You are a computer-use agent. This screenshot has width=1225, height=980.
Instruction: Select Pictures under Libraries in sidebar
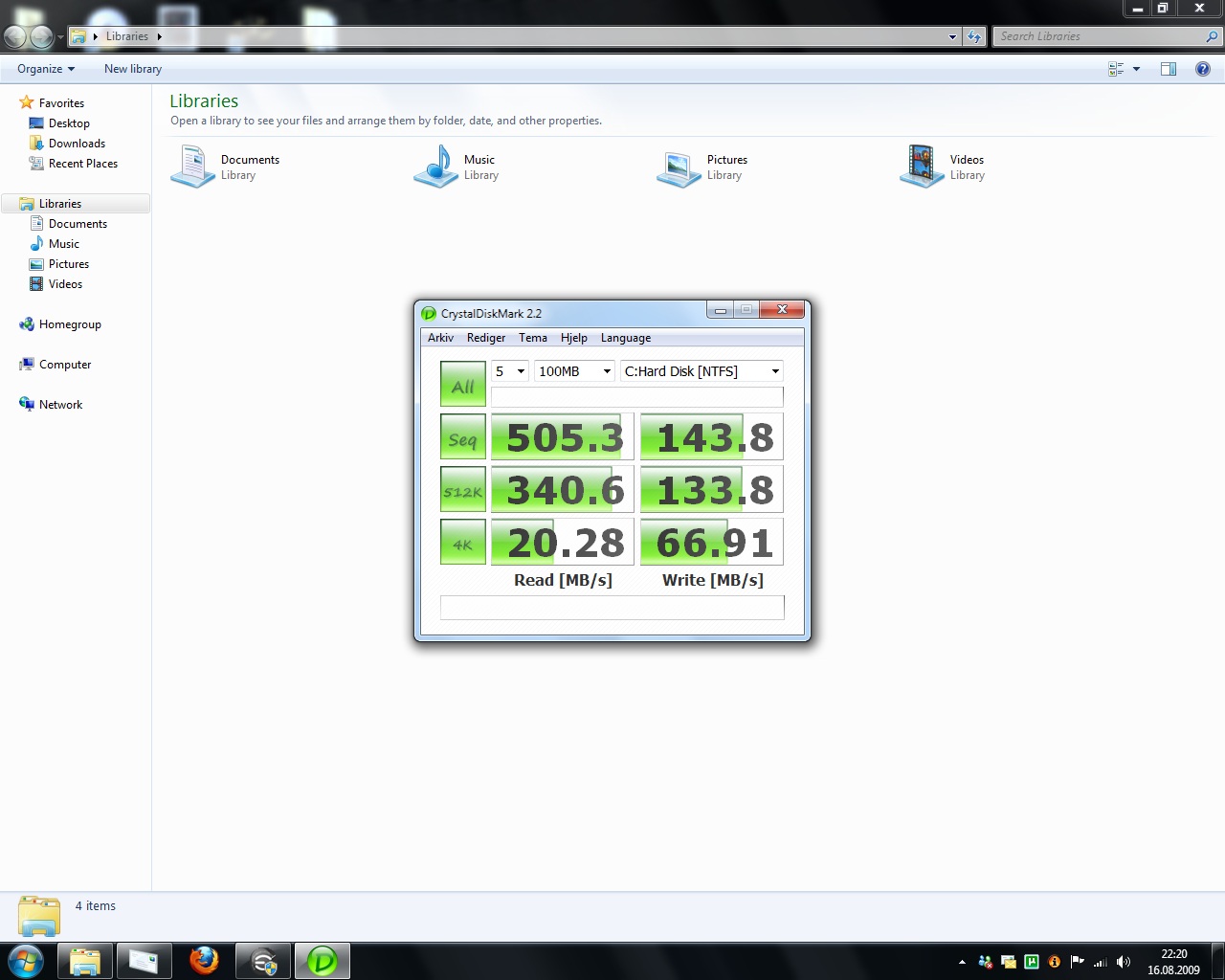(x=69, y=264)
